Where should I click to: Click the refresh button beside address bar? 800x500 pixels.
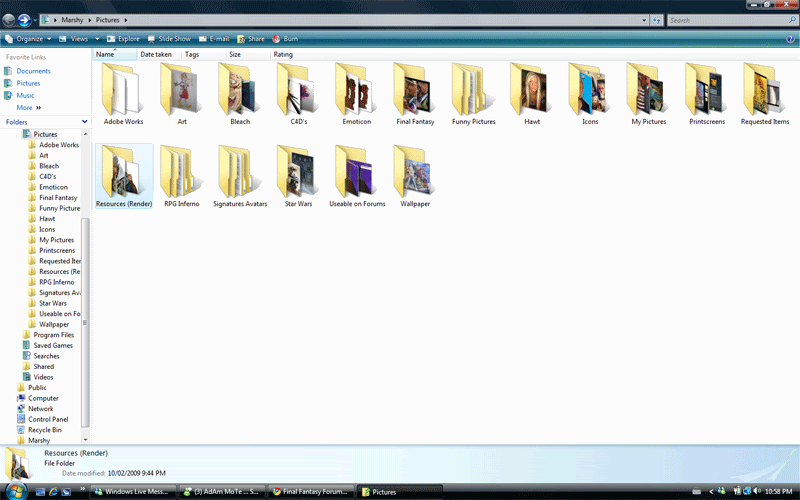tap(657, 20)
